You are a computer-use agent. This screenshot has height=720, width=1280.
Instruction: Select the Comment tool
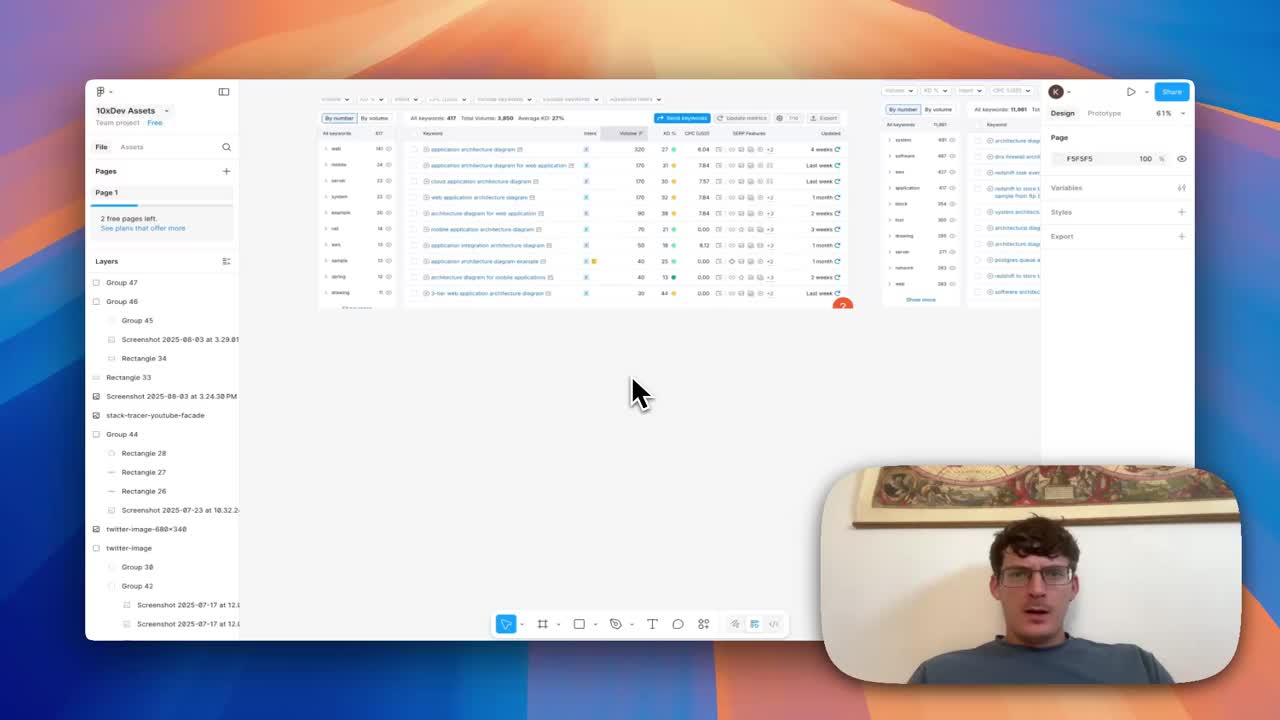tap(678, 624)
